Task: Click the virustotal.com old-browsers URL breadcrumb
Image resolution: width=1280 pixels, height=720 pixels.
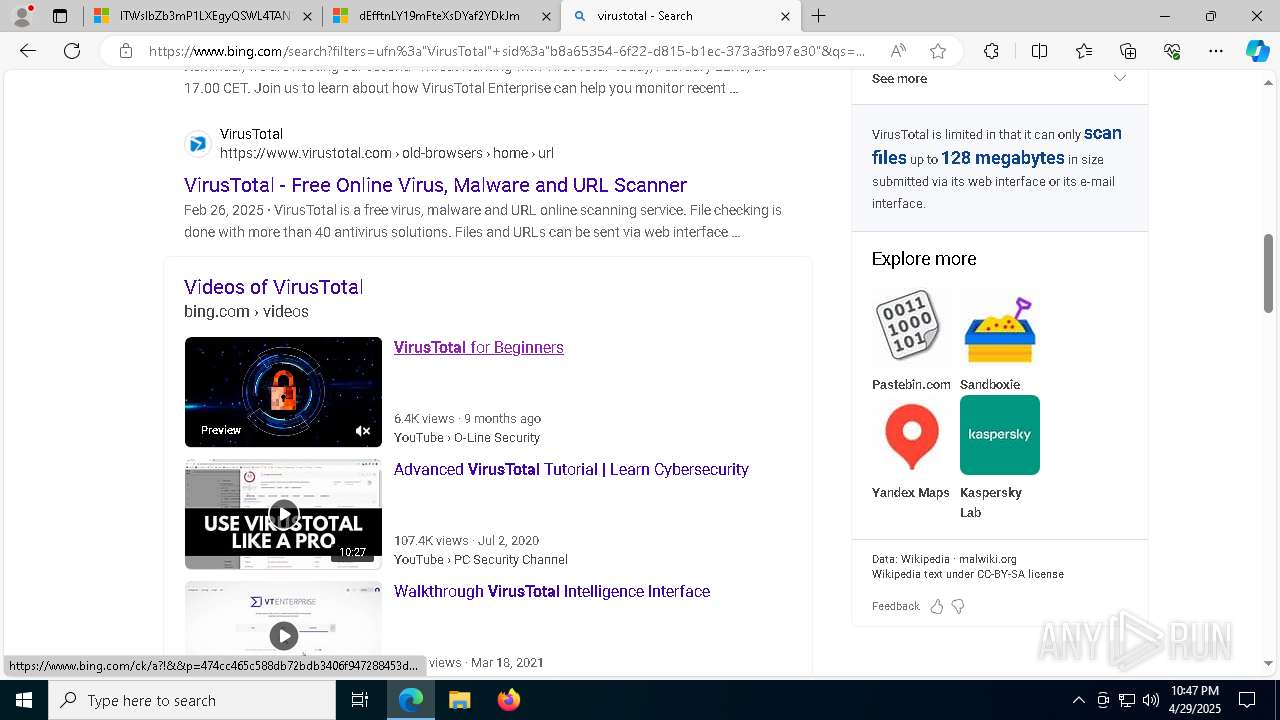Action: click(387, 153)
